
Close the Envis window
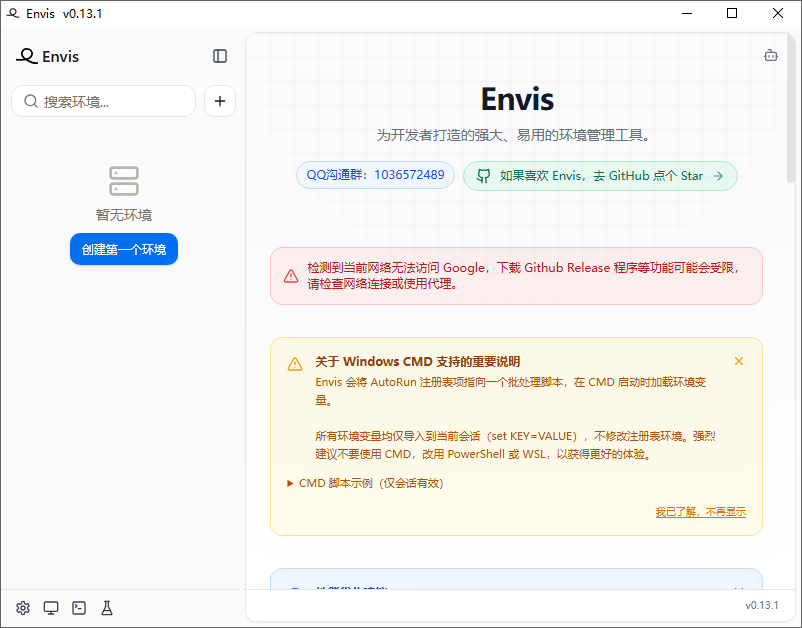[x=777, y=13]
